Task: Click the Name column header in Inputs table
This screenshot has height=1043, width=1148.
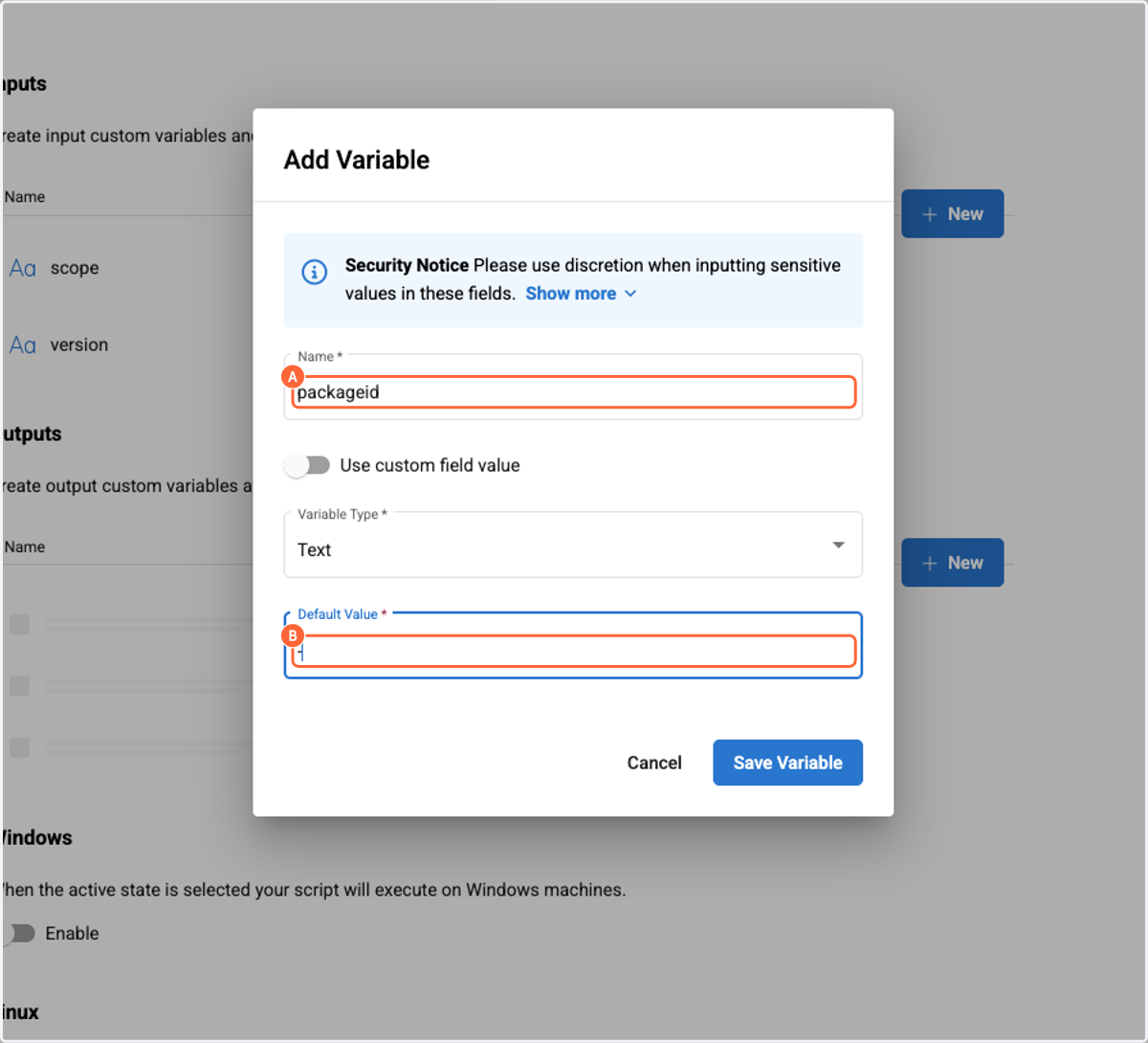Action: click(25, 197)
